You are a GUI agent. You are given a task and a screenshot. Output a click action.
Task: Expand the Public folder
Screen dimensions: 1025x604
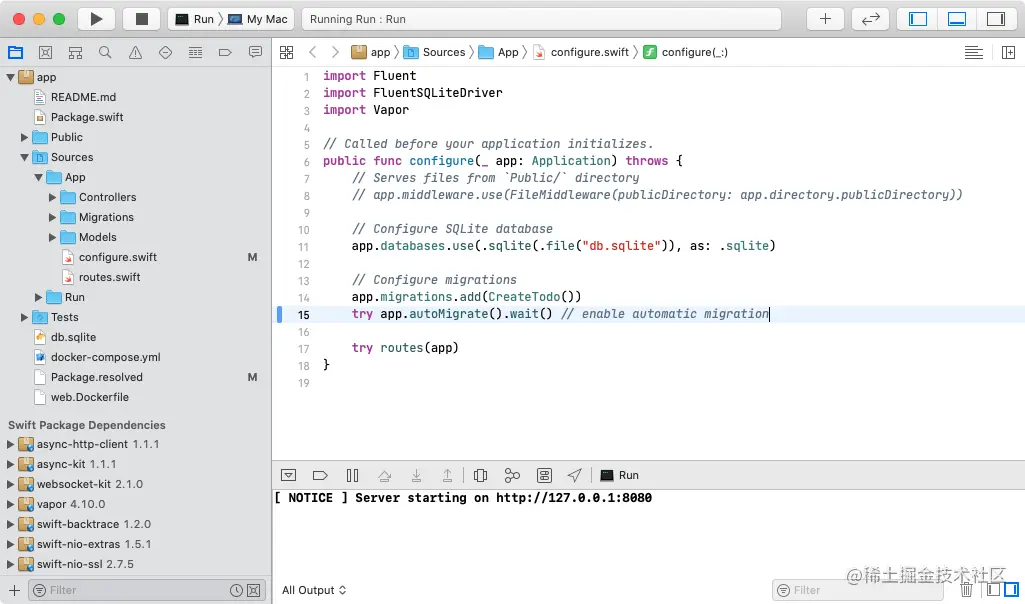pyautogui.click(x=24, y=137)
